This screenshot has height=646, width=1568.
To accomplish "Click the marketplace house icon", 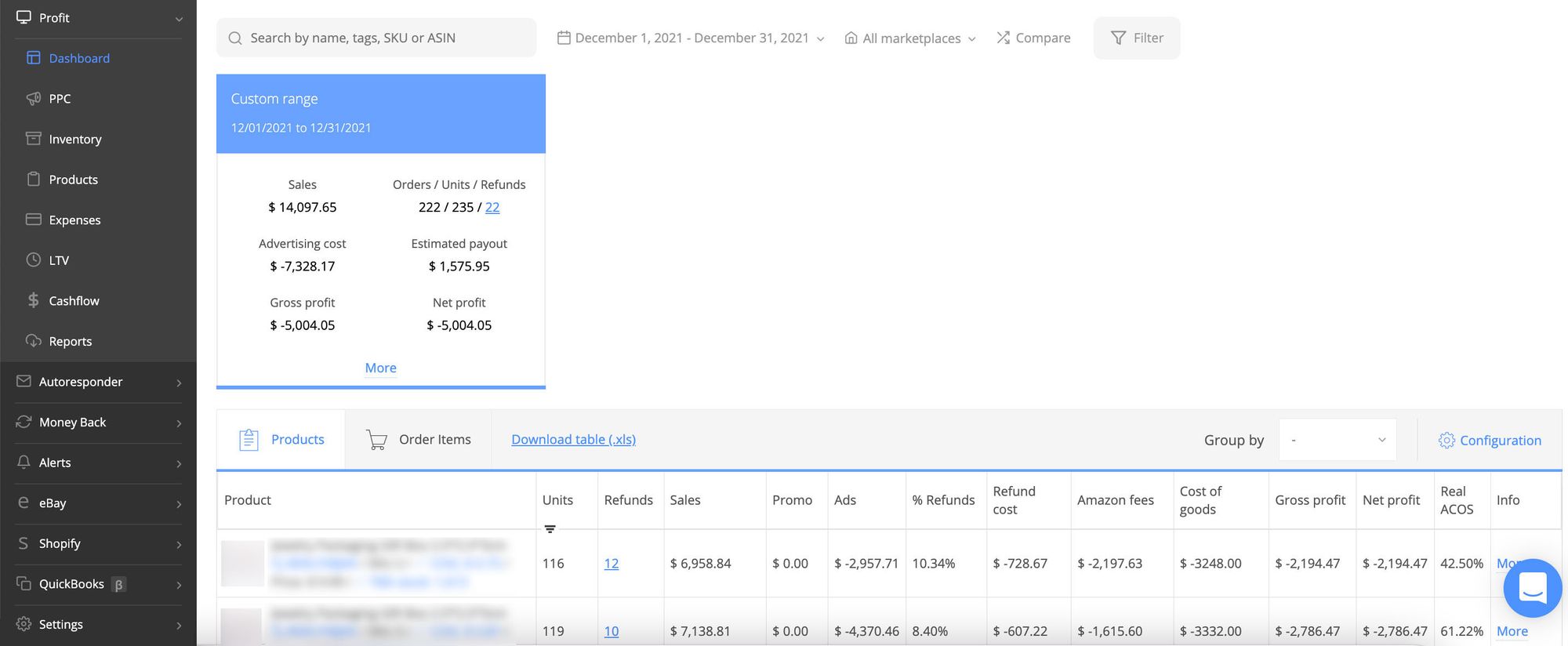I will (851, 38).
